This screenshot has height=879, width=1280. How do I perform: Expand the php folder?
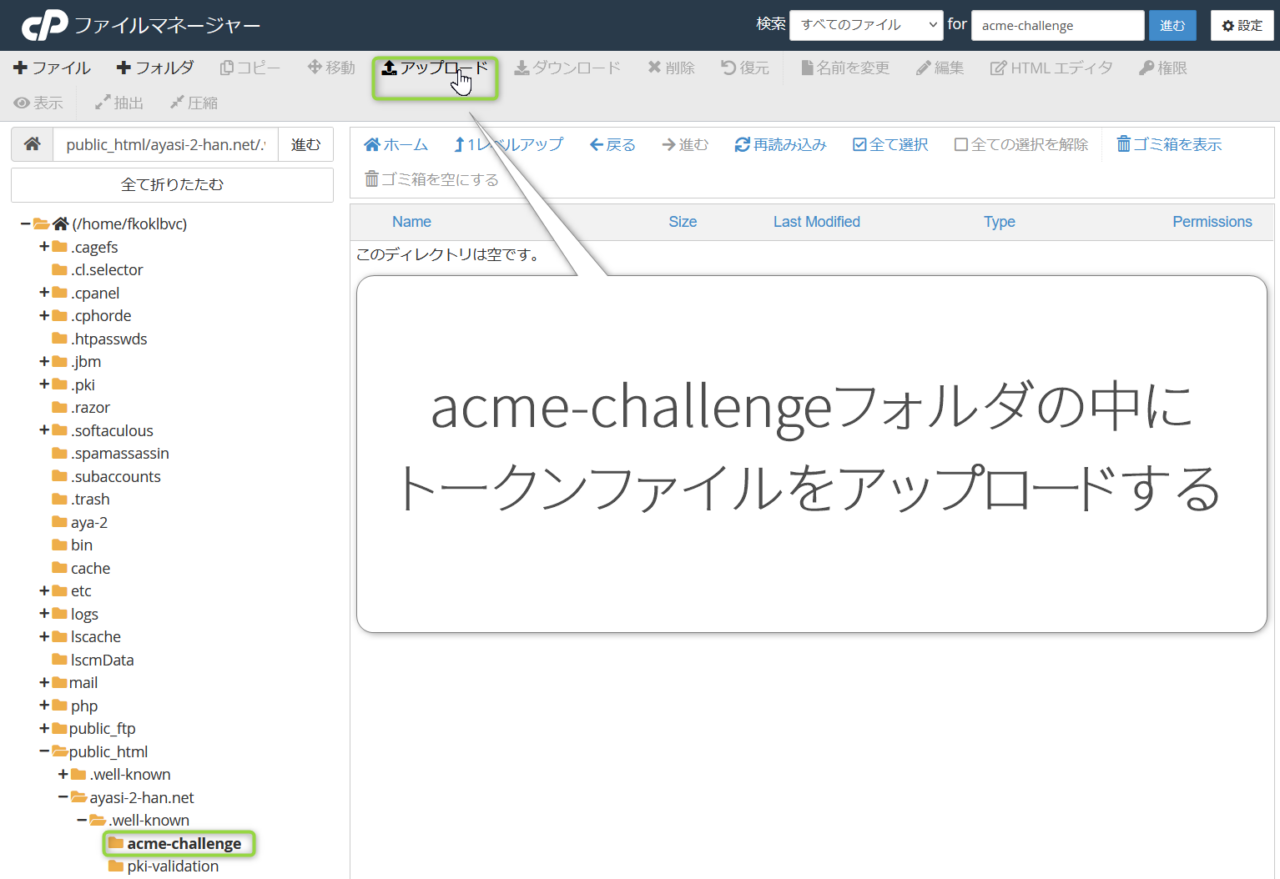(x=44, y=706)
